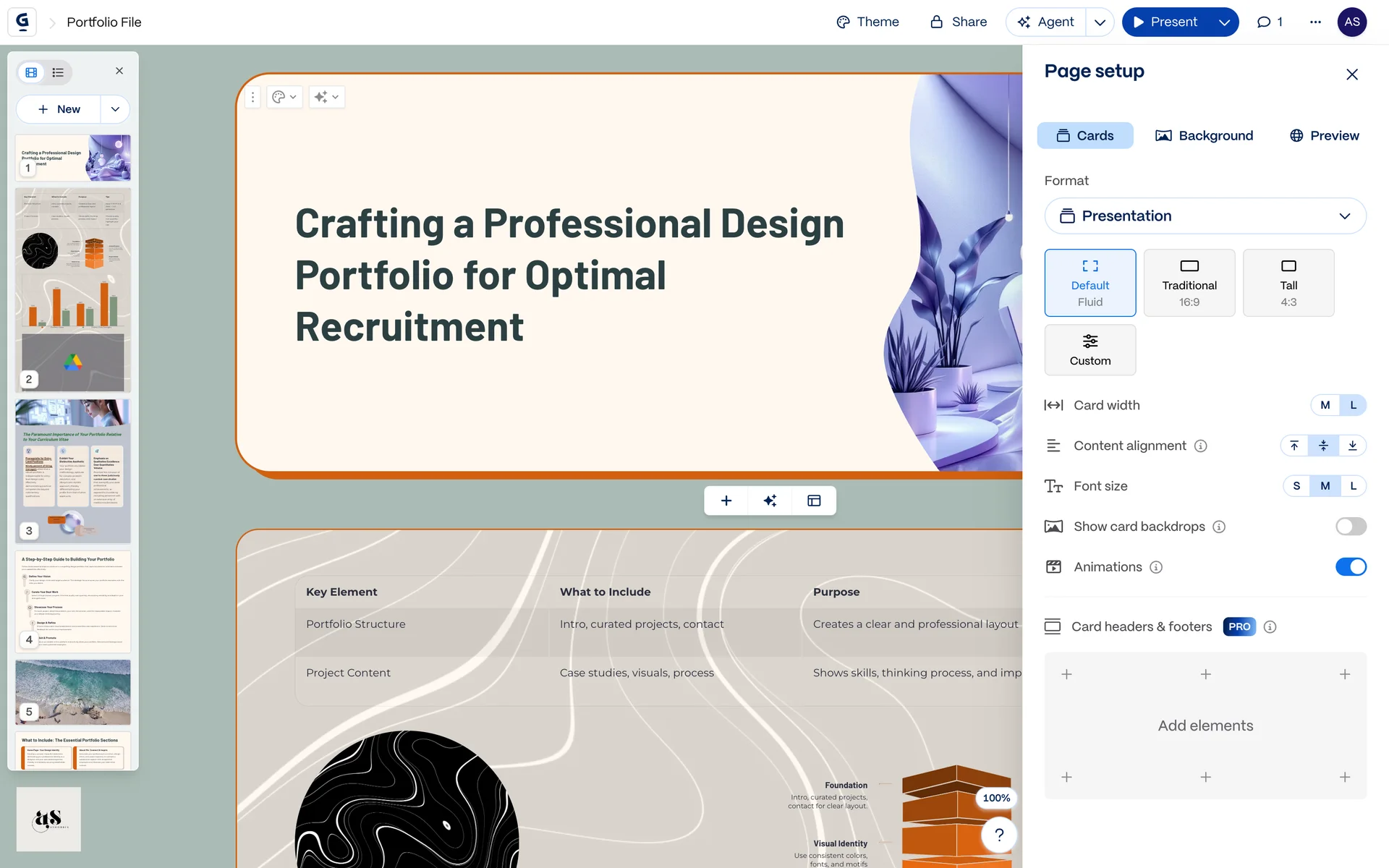This screenshot has width=1389, height=868.
Task: Click the Gamma home logo icon
Action: tap(22, 22)
